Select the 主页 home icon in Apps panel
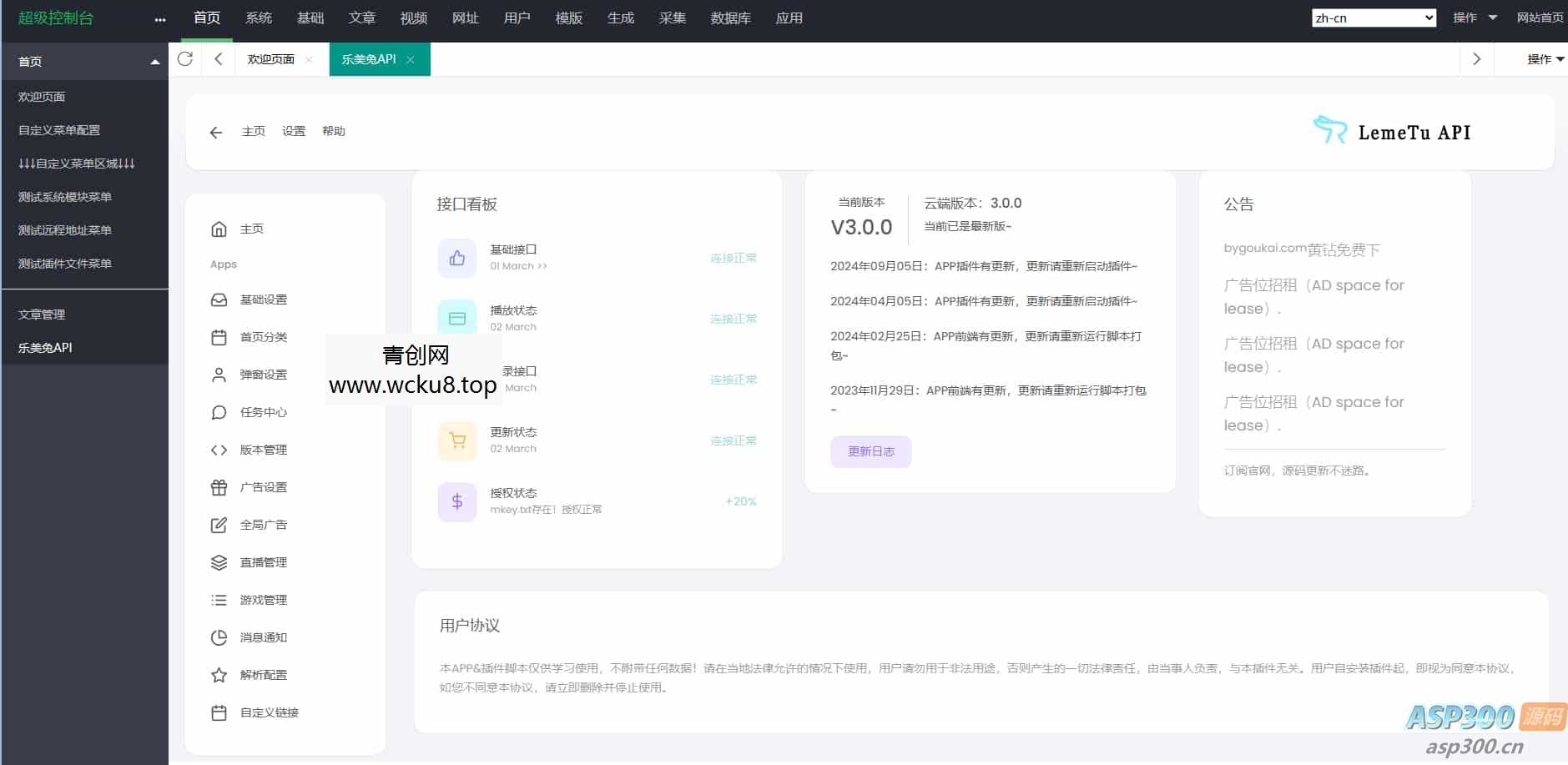Viewport: 1568px width, 765px height. [x=218, y=228]
